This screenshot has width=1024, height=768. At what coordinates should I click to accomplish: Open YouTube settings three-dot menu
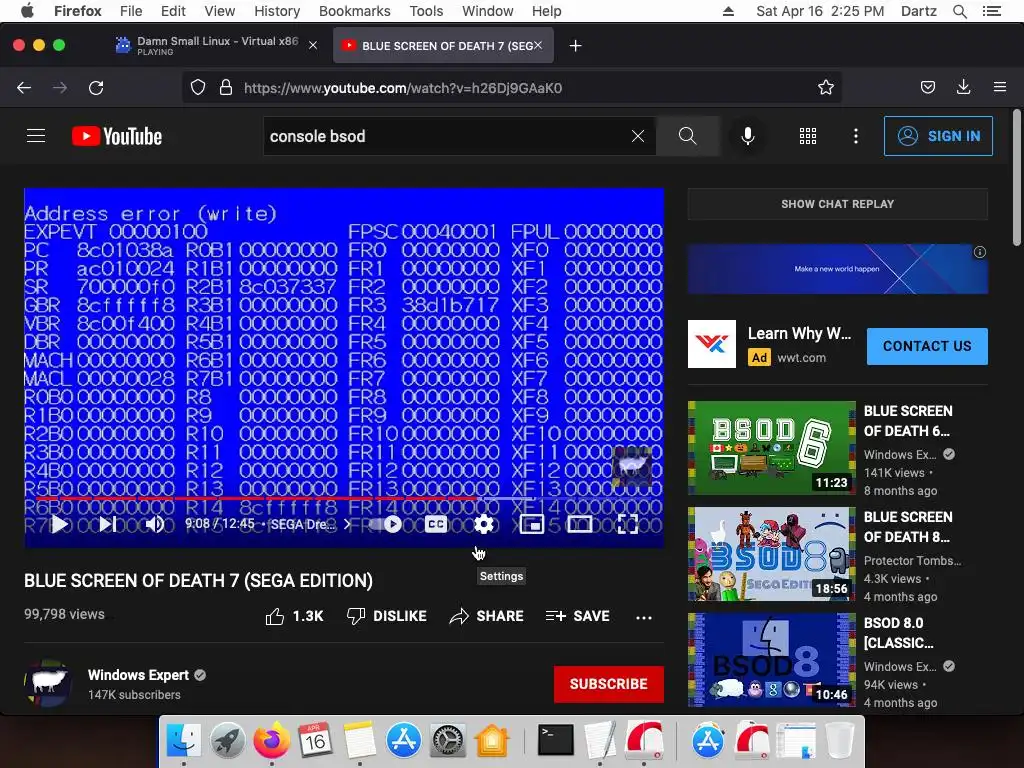(856, 136)
